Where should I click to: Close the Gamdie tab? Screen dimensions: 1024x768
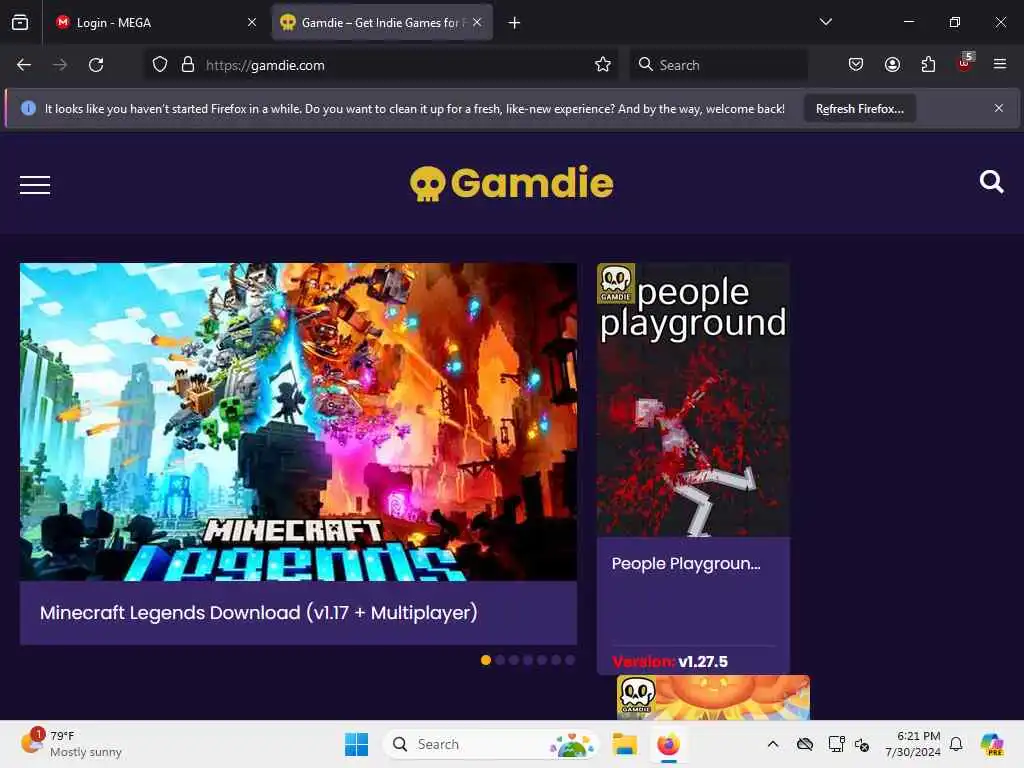[477, 22]
